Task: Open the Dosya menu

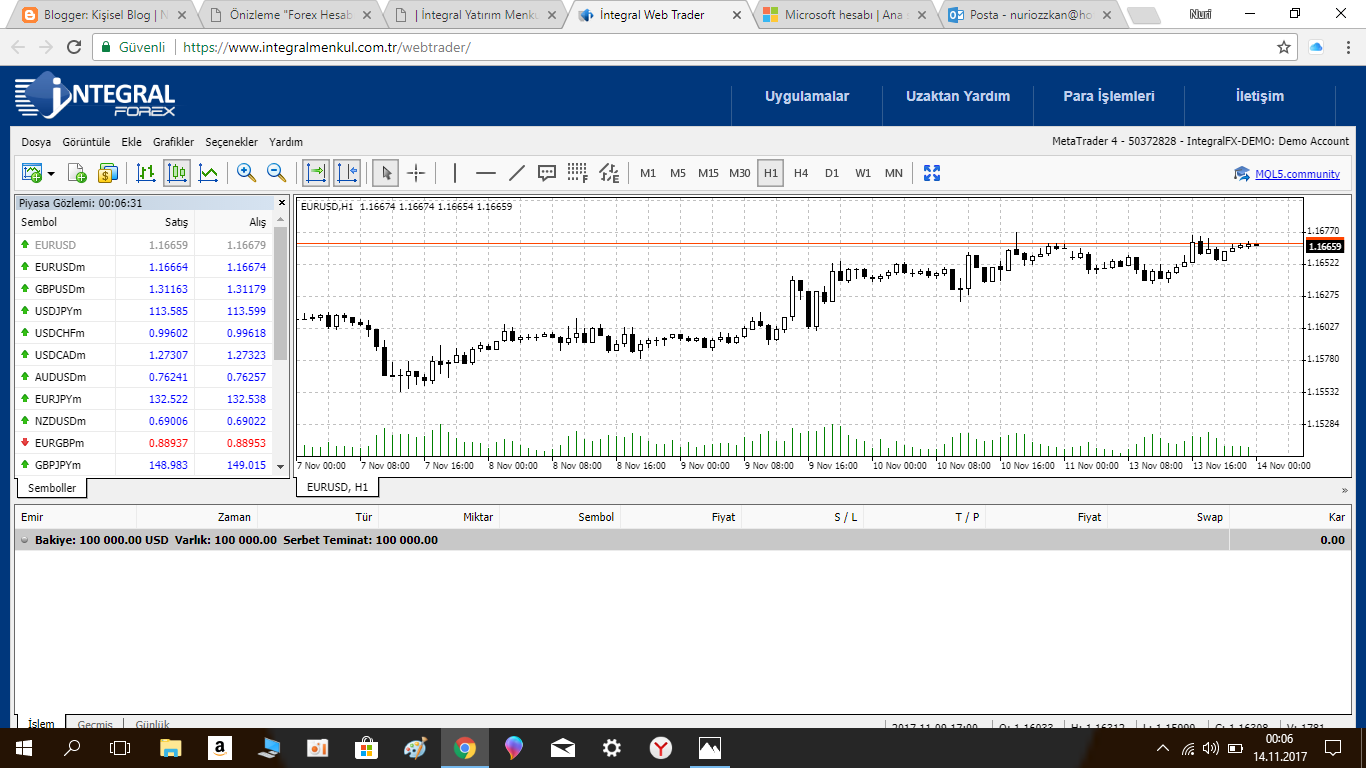Action: pos(36,142)
